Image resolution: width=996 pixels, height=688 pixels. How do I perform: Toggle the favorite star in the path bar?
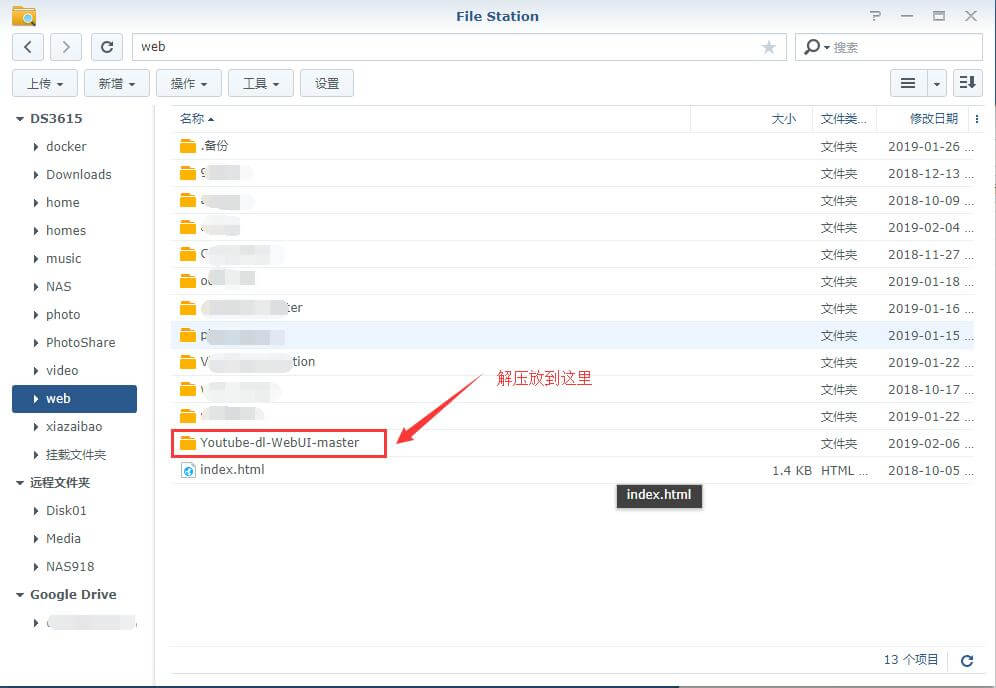click(769, 46)
